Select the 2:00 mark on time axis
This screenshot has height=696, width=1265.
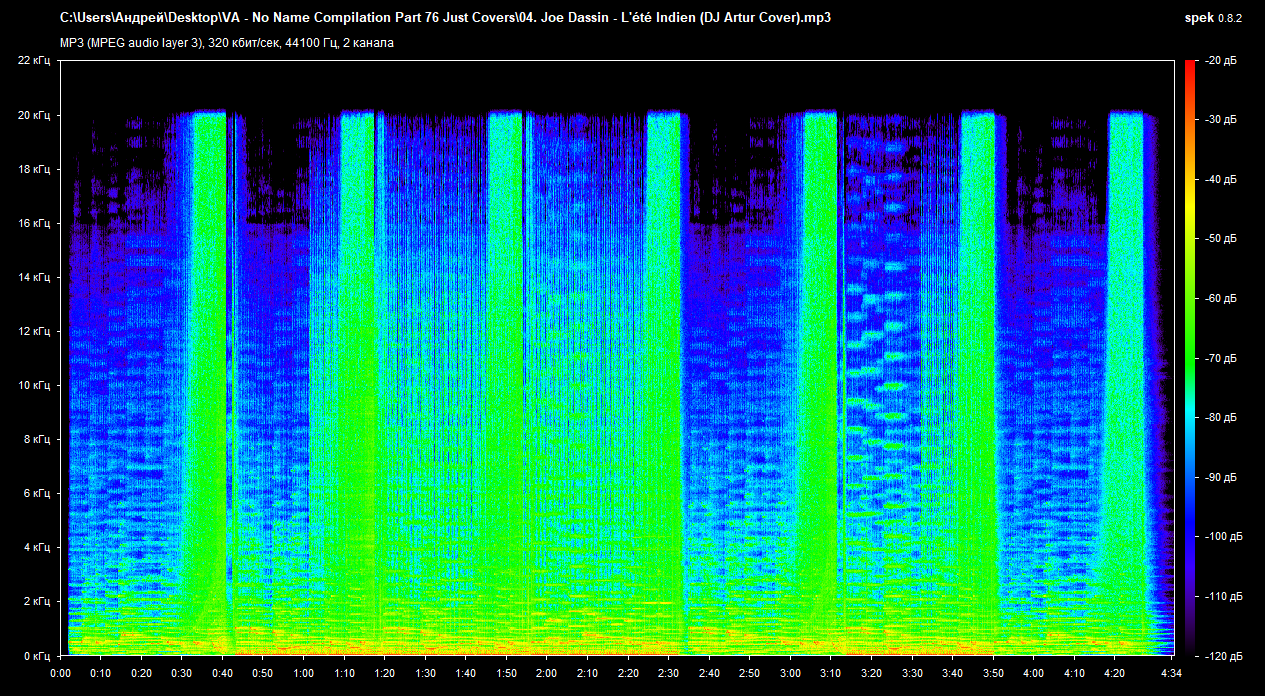tap(547, 673)
